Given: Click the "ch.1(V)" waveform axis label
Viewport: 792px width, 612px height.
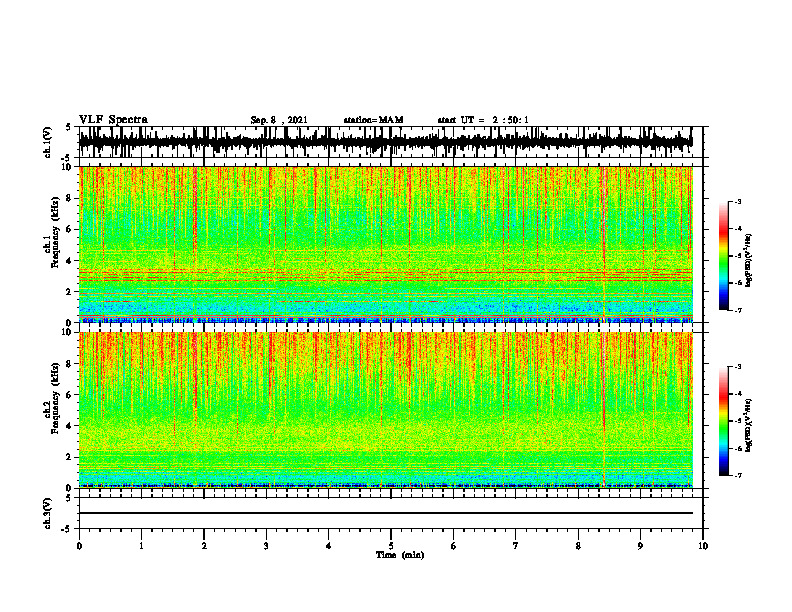Looking at the screenshot, I should tap(47, 142).
